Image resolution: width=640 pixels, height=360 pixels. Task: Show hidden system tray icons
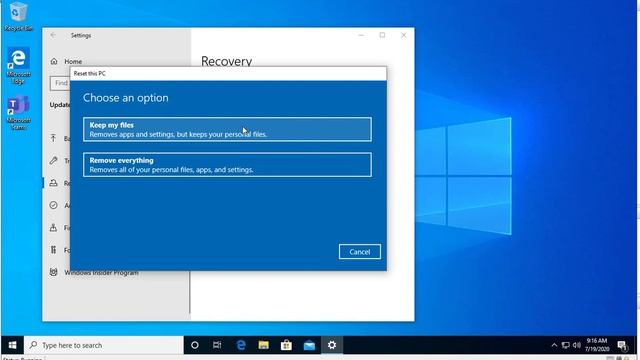(x=554, y=345)
